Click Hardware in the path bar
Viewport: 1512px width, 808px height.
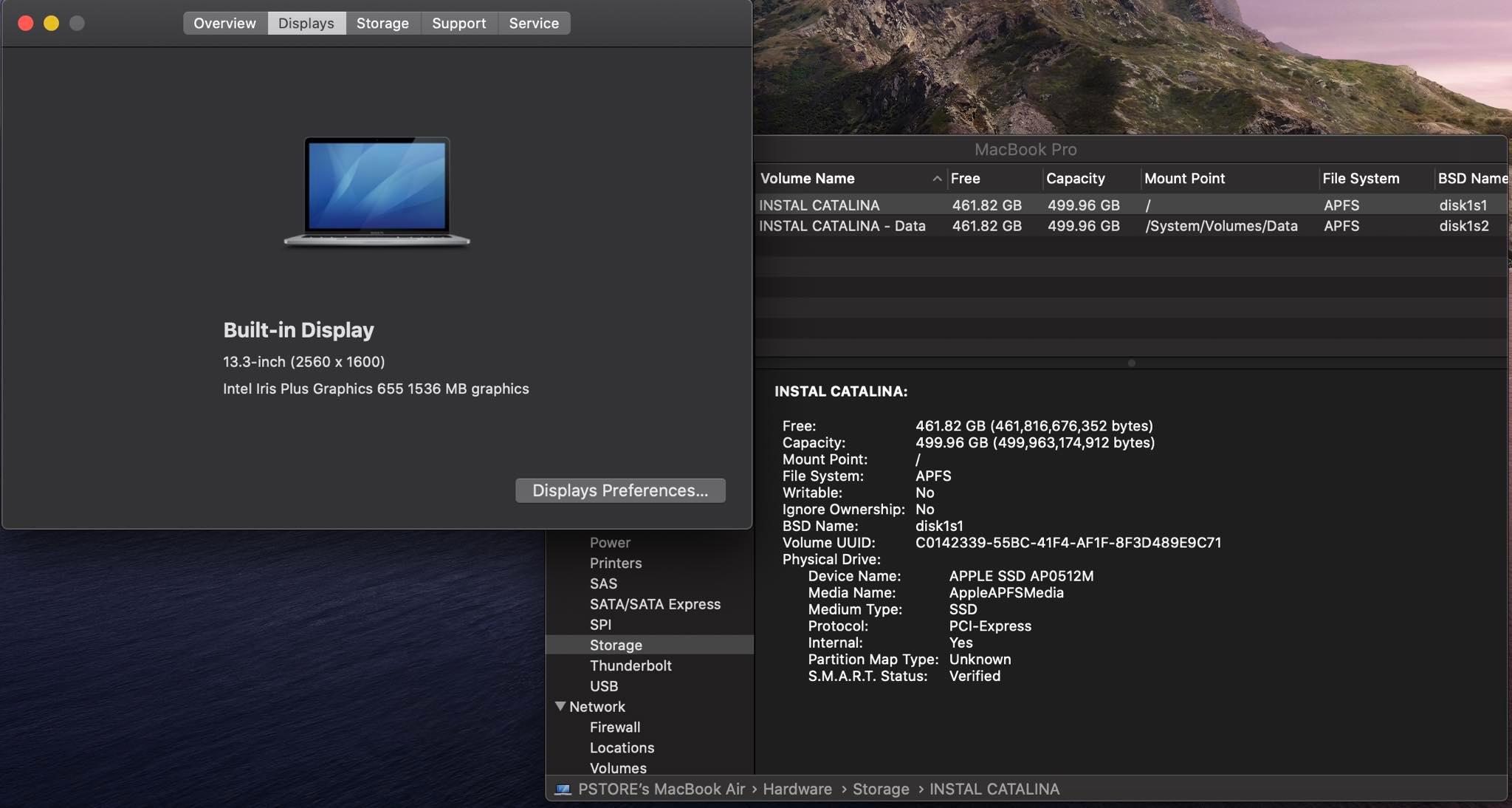point(797,790)
